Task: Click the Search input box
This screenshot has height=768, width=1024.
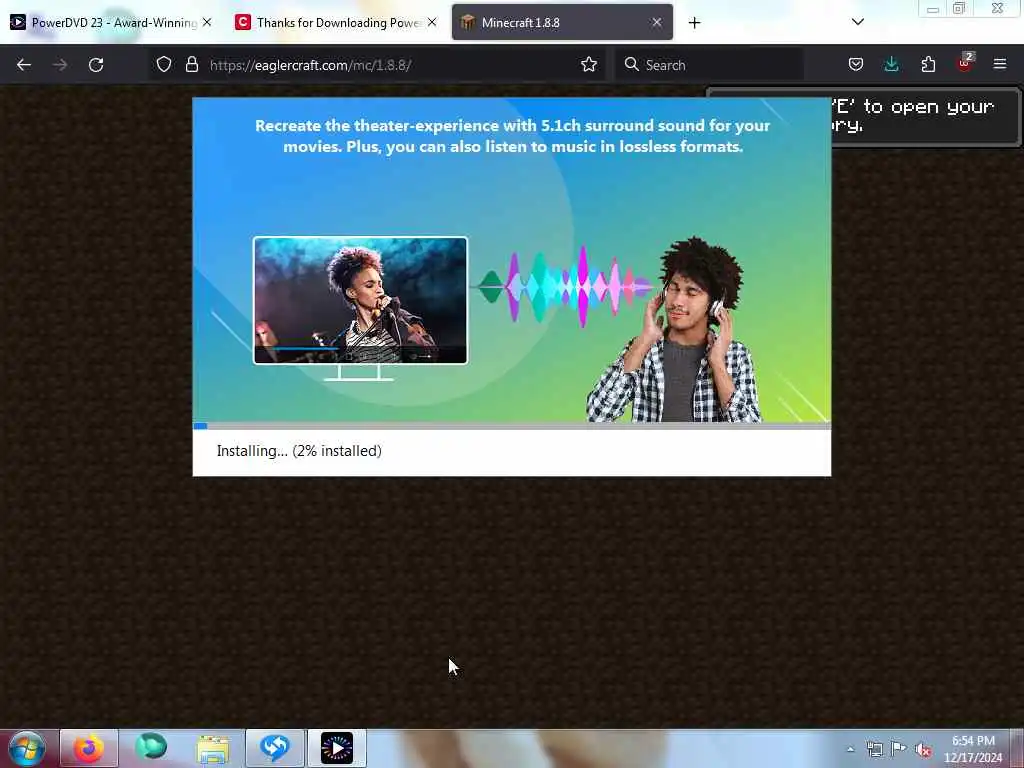Action: 709,65
